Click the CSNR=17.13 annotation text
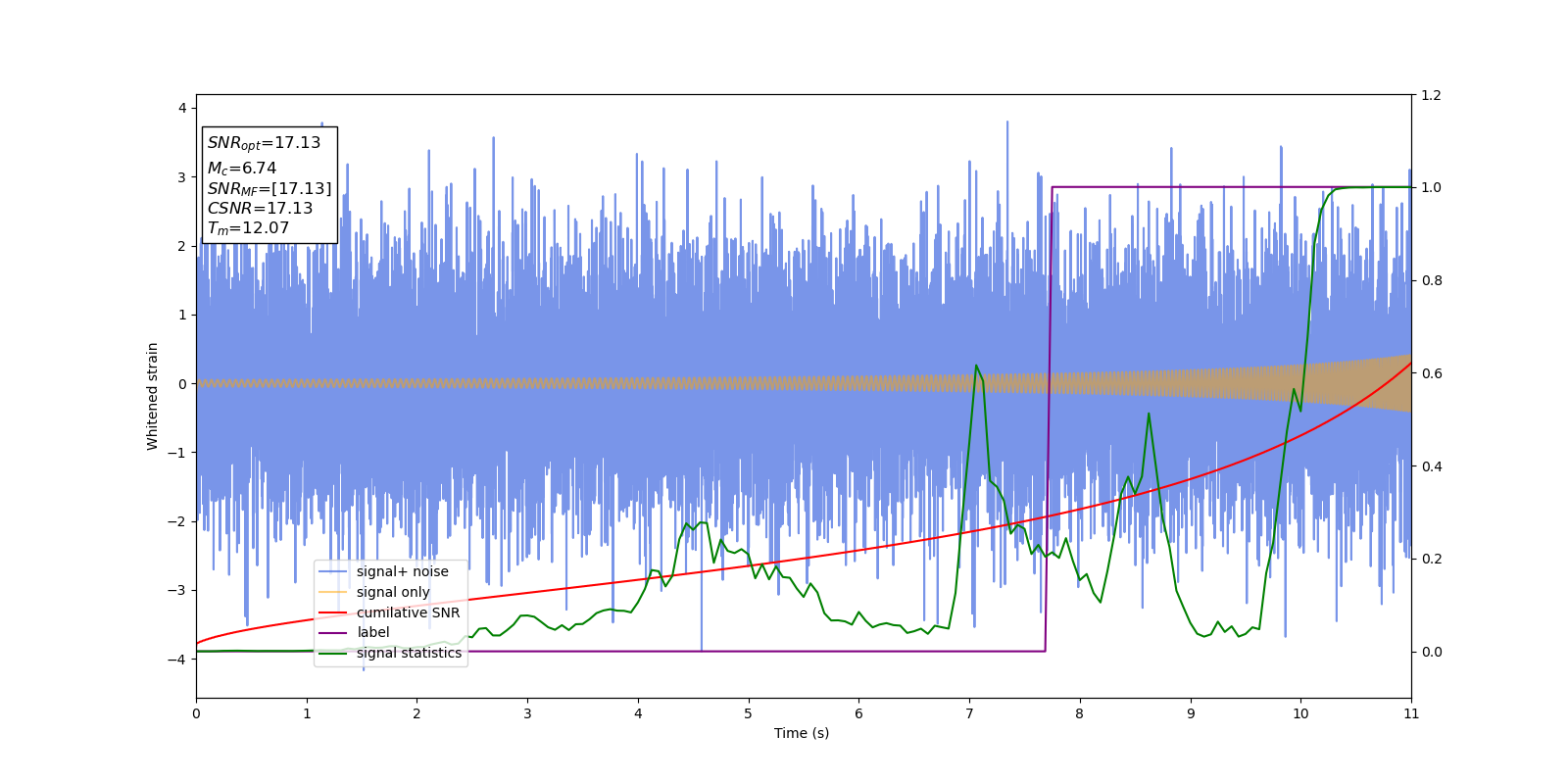This screenshot has width=1568, height=784. 260,209
